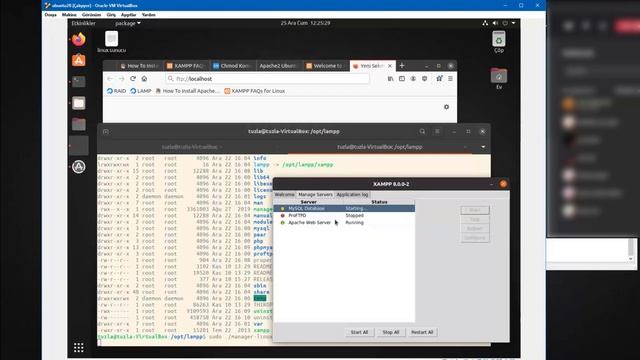Open the Çöp trash desktop icon
Image resolution: width=640 pixels, height=360 pixels.
(x=499, y=42)
